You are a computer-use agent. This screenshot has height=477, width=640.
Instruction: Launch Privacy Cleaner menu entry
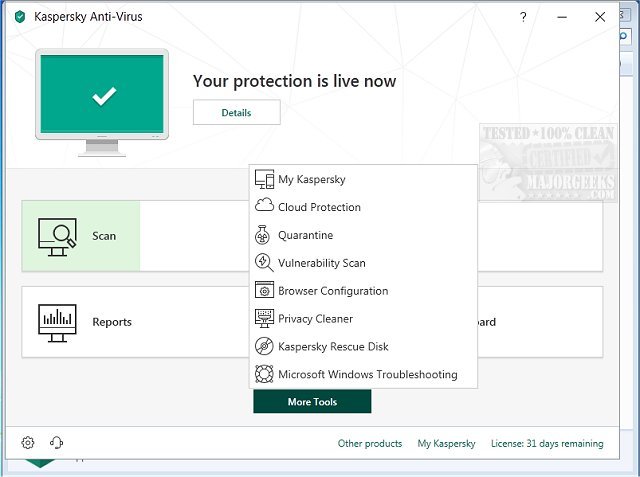tap(315, 319)
